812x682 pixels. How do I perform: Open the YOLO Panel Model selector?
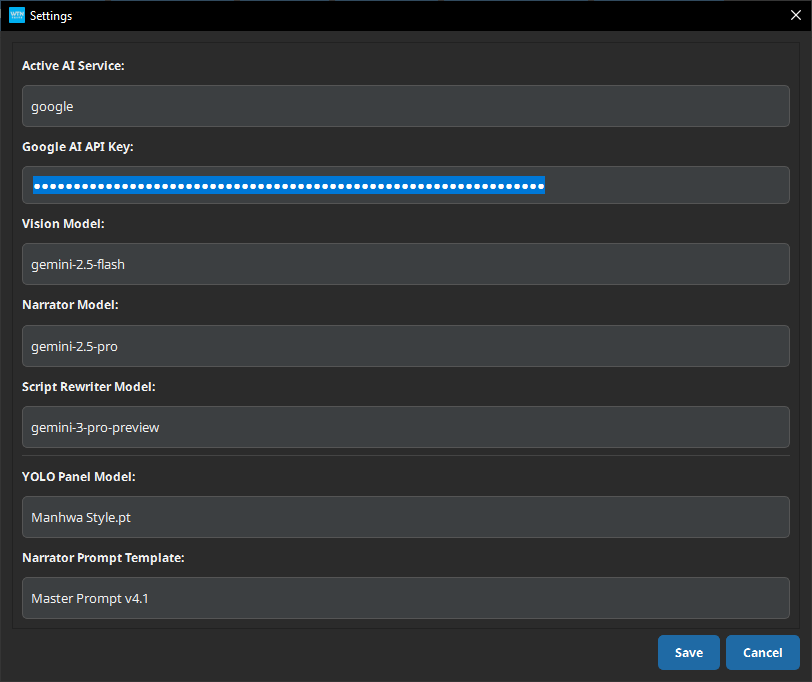pos(405,517)
